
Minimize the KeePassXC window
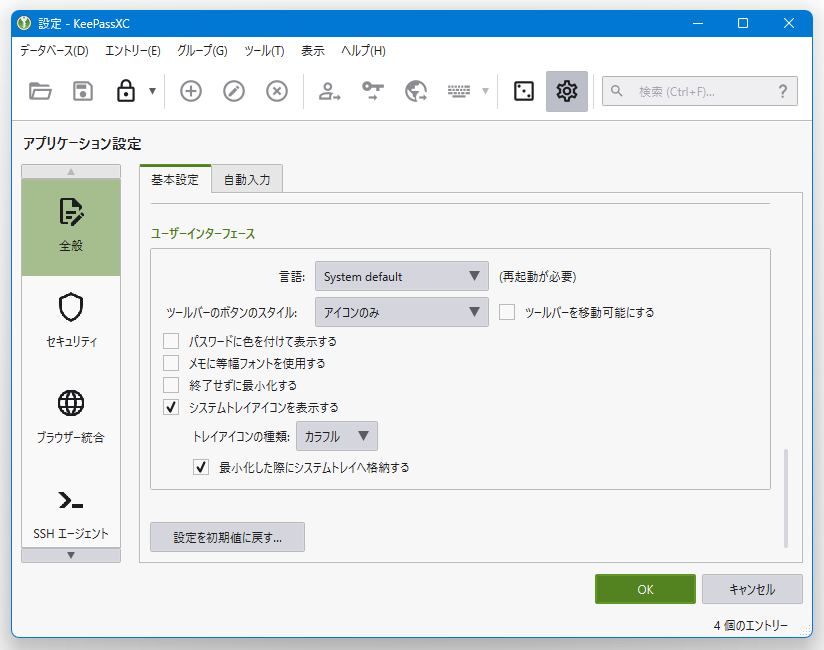698,23
